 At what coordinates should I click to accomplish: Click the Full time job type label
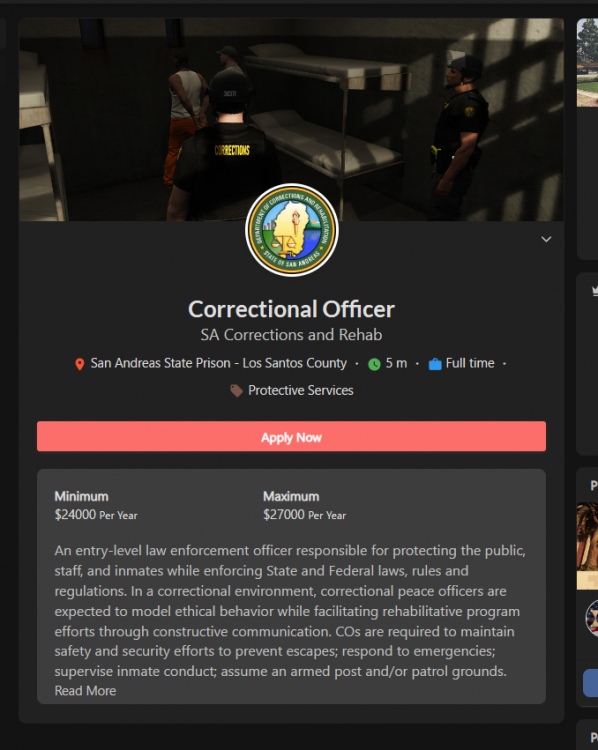[x=470, y=364]
